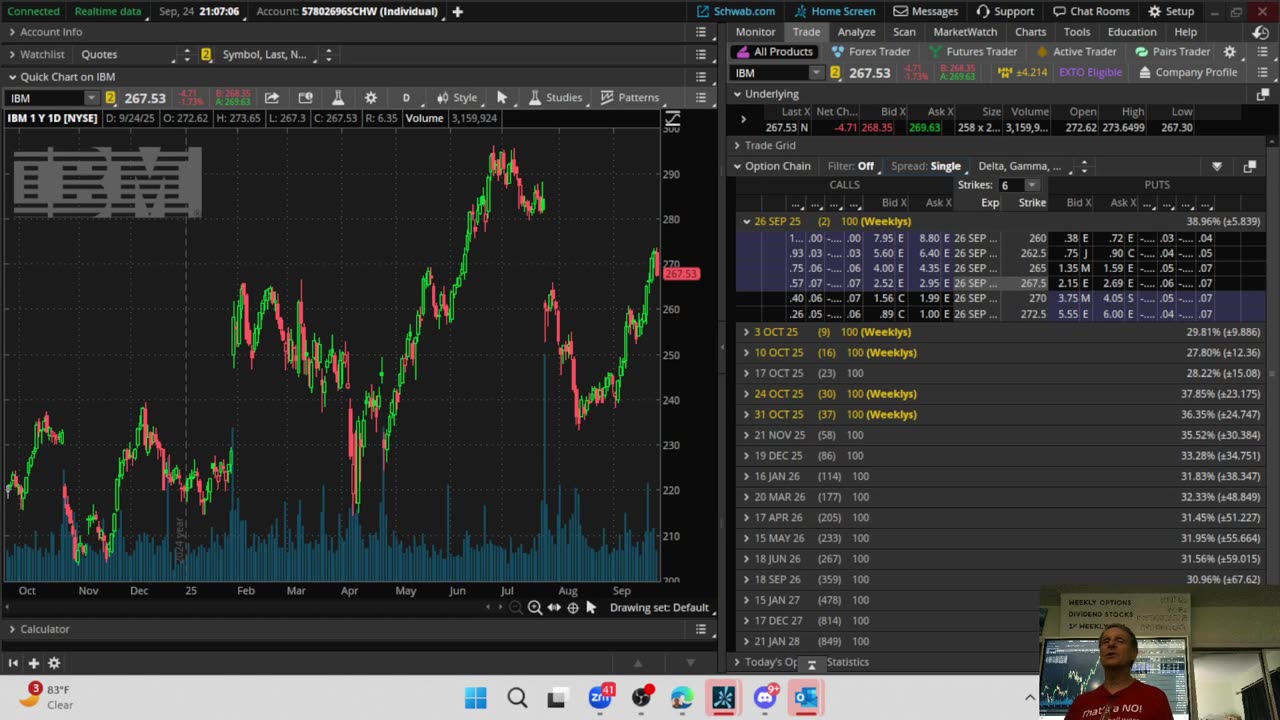Zoom in on the chart

click(535, 608)
